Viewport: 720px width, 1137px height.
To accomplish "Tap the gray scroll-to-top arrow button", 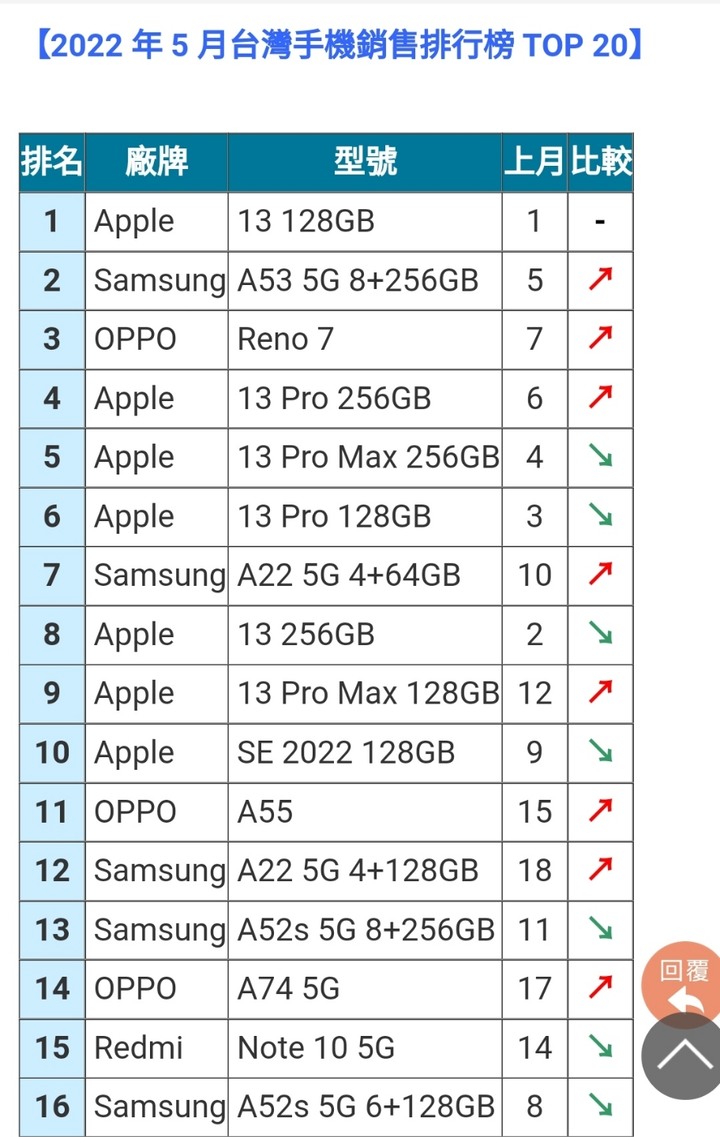I will tap(682, 1057).
